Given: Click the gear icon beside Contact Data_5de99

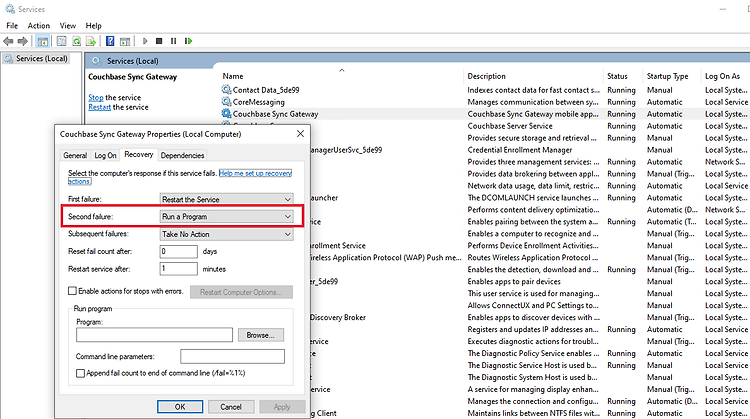Looking at the screenshot, I should pyautogui.click(x=226, y=89).
